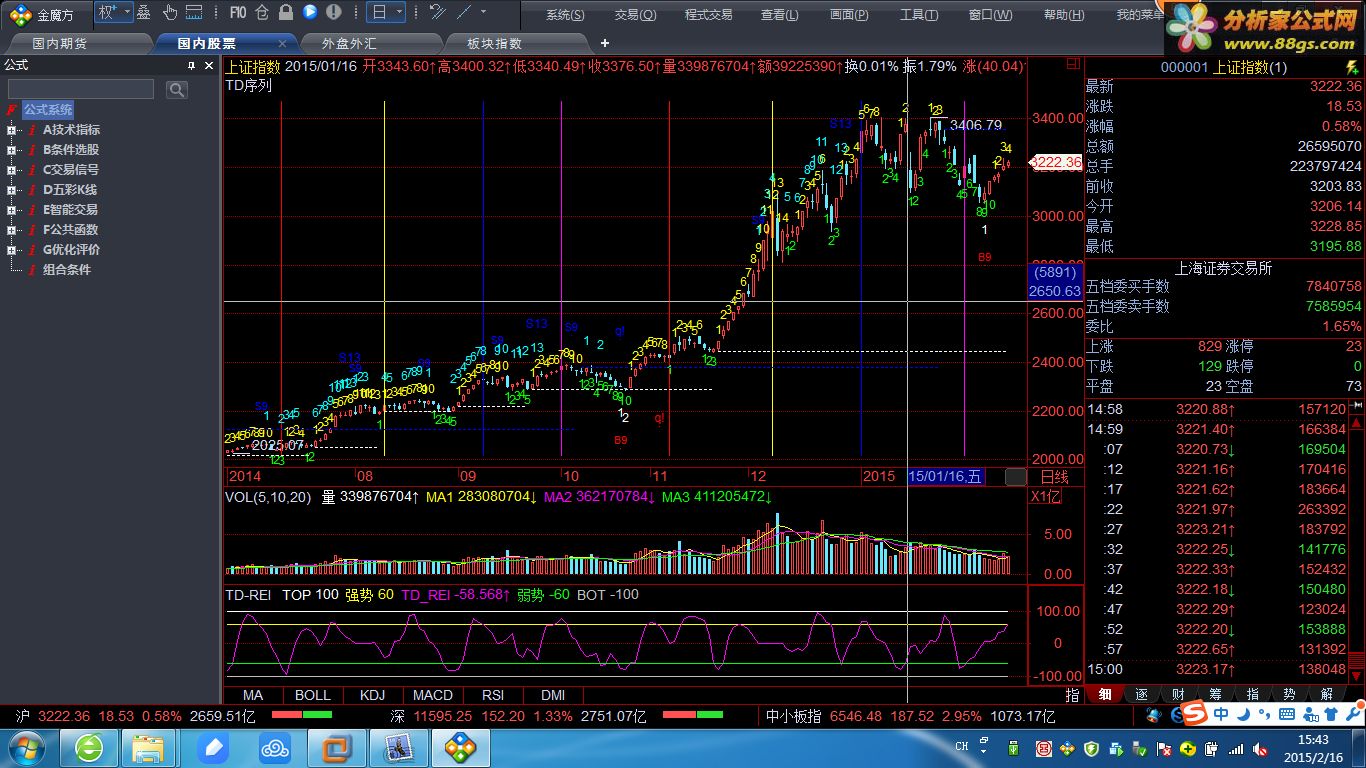1366x768 pixels.
Task: Switch to the 财 finance tab
Action: (x=1178, y=695)
